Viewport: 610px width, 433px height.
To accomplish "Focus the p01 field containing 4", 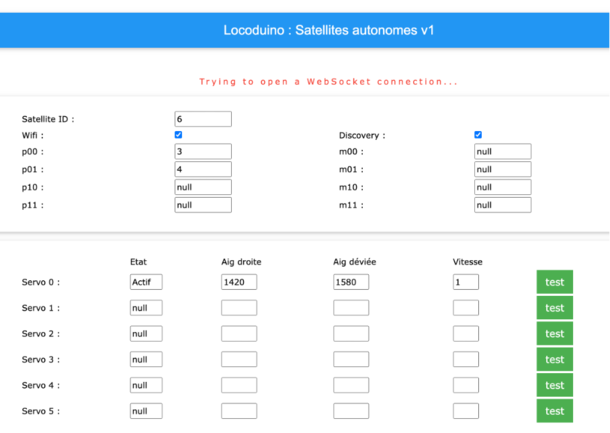I will coord(203,169).
